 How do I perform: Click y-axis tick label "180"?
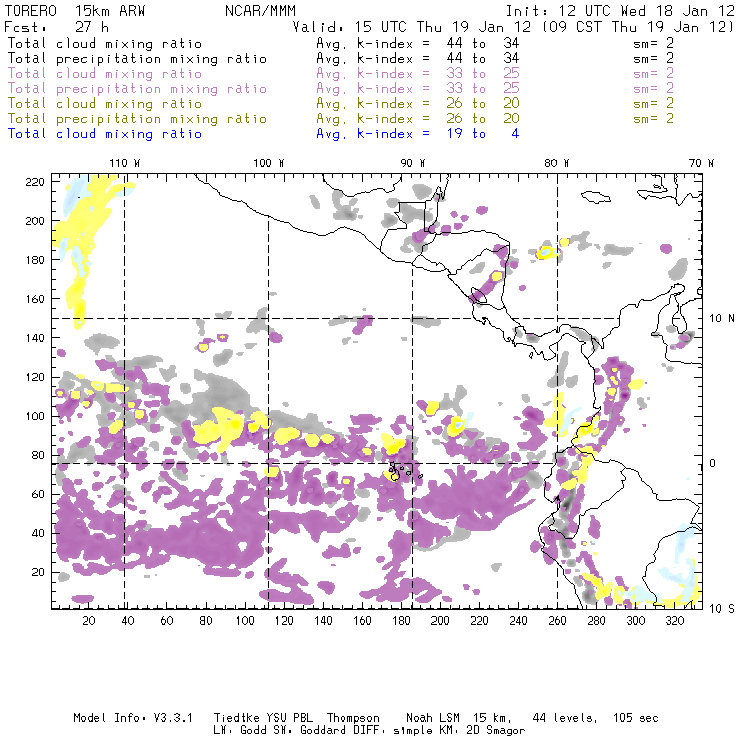35,260
